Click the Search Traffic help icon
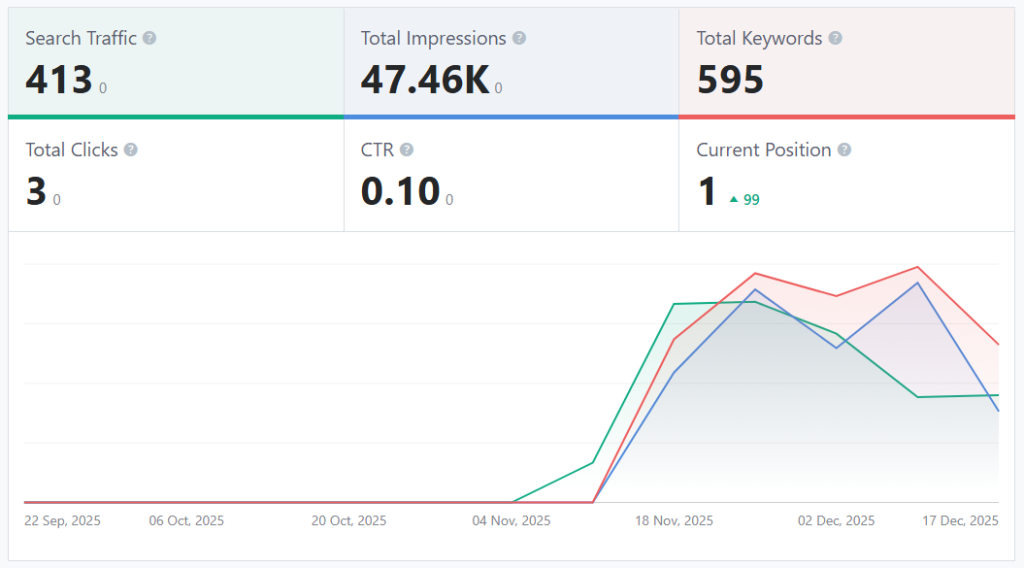This screenshot has height=568, width=1024. [x=150, y=39]
